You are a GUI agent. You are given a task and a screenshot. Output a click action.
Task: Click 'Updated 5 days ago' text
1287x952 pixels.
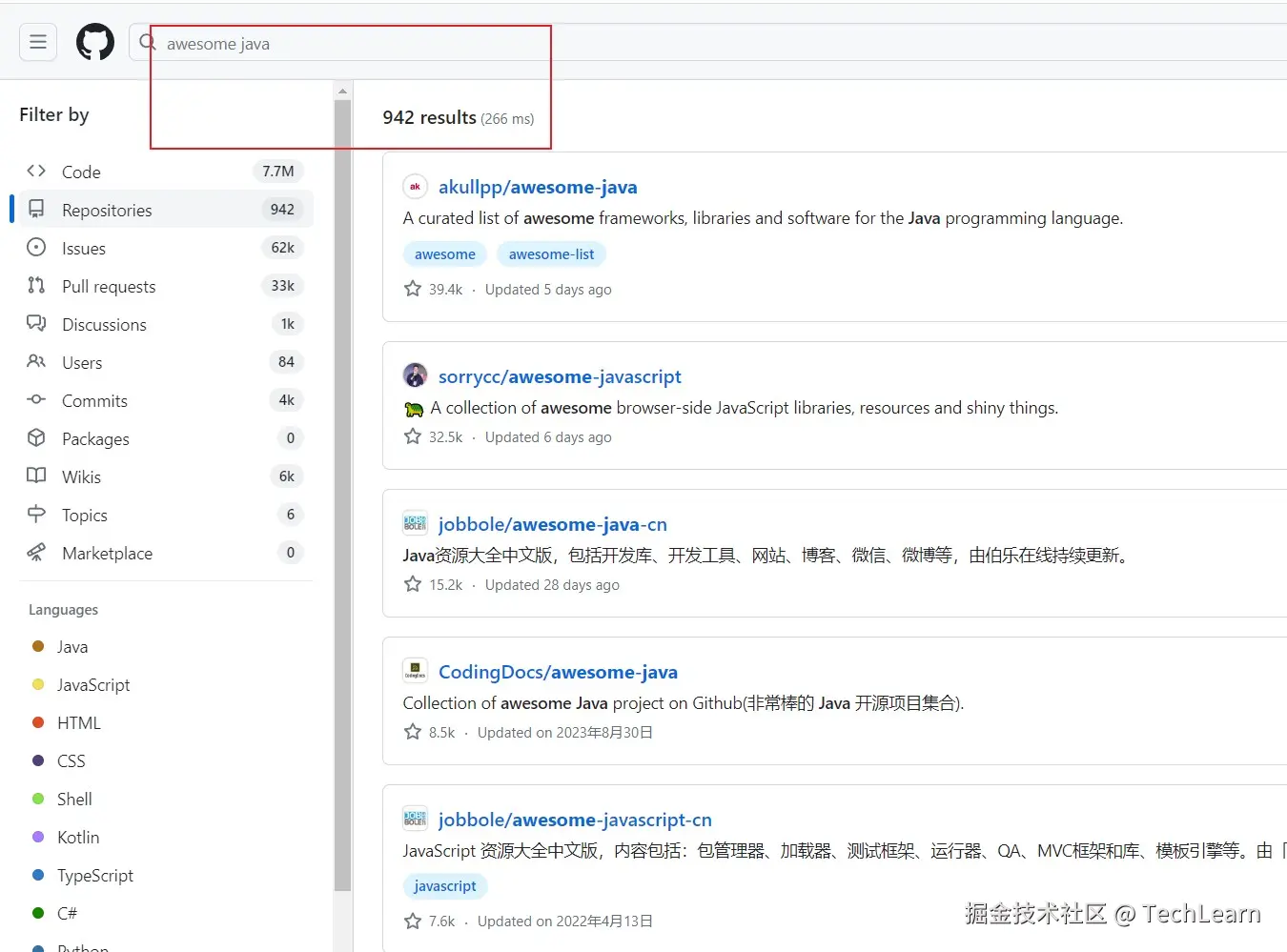548,290
